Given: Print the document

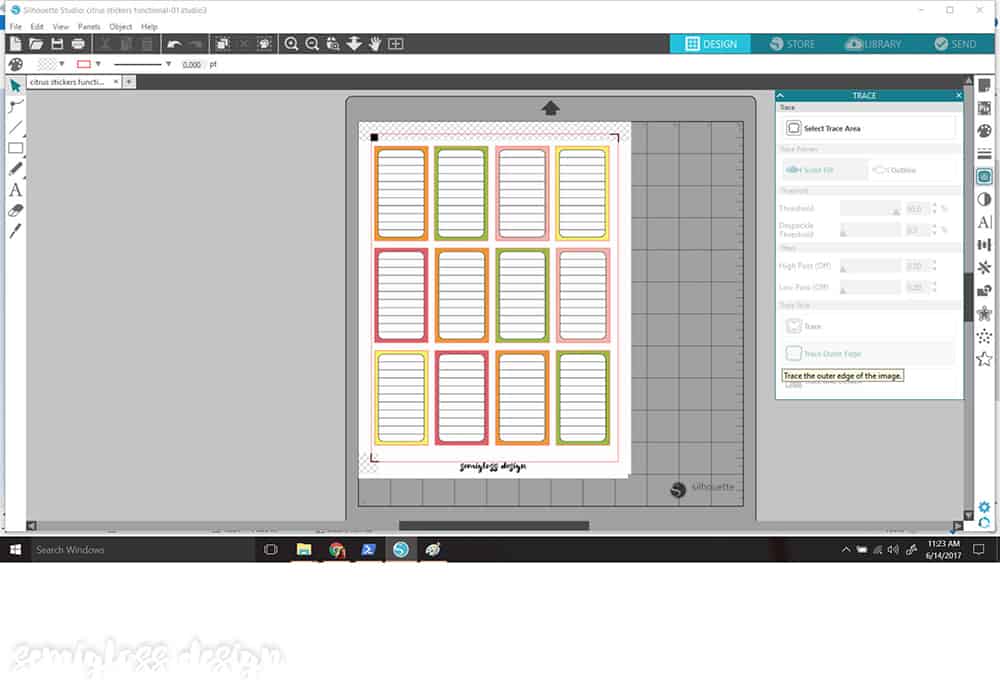Looking at the screenshot, I should 78,43.
